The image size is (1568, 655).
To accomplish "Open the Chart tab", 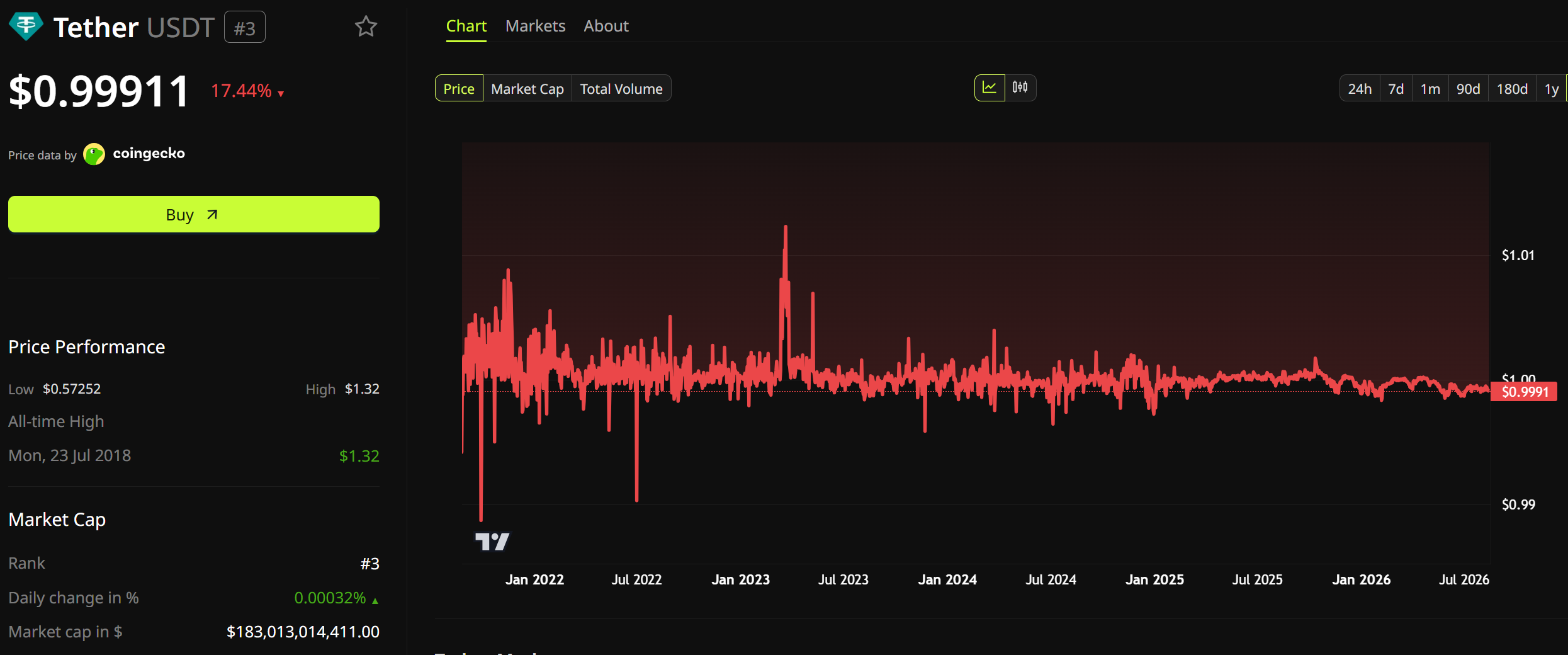I will (x=466, y=26).
